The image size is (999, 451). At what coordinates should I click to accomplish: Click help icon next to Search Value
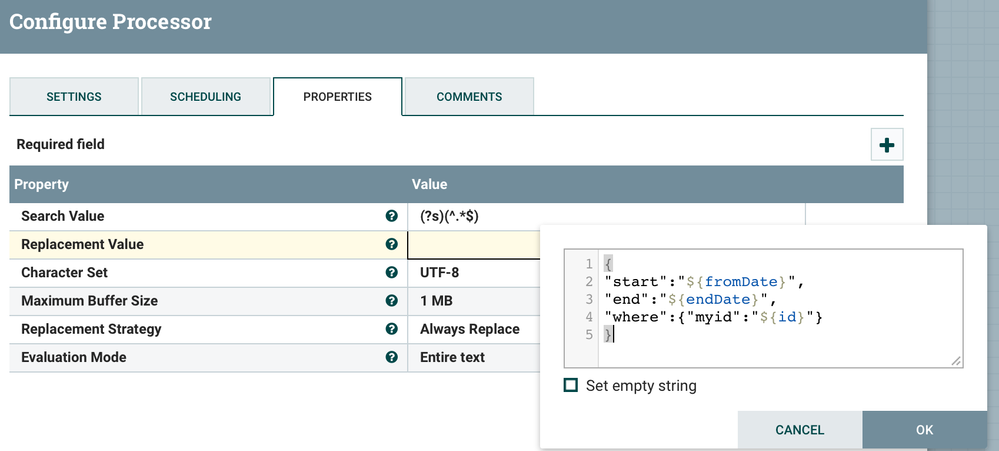(x=391, y=216)
